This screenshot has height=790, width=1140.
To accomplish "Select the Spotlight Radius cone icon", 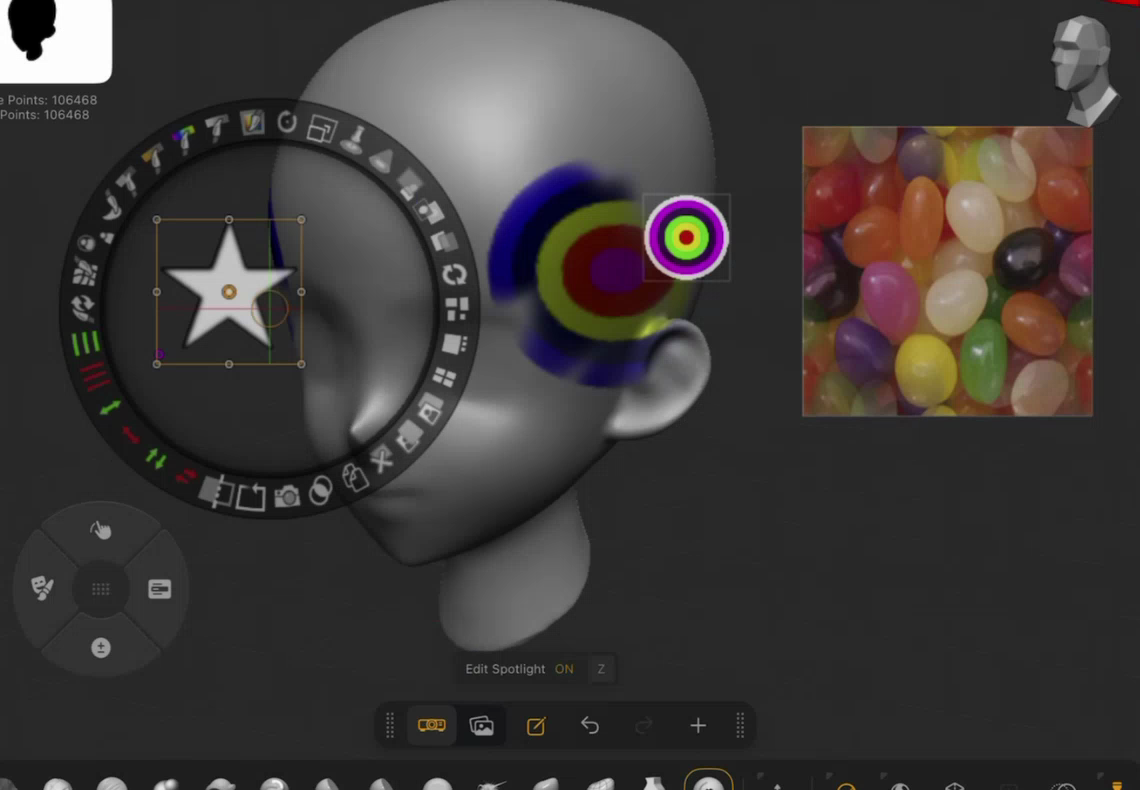I will coord(382,160).
